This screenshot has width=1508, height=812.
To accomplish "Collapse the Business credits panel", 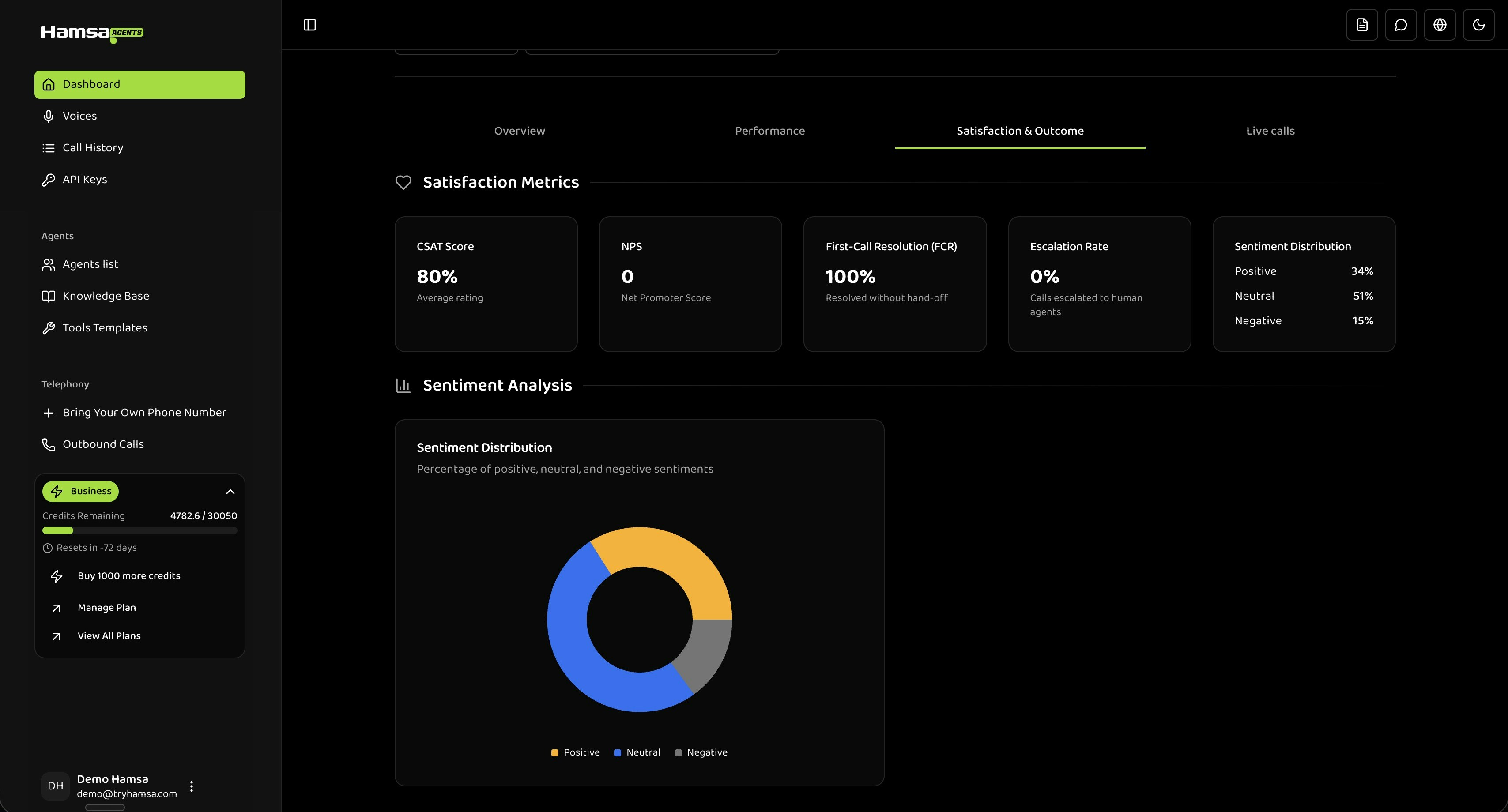I will 230,492.
